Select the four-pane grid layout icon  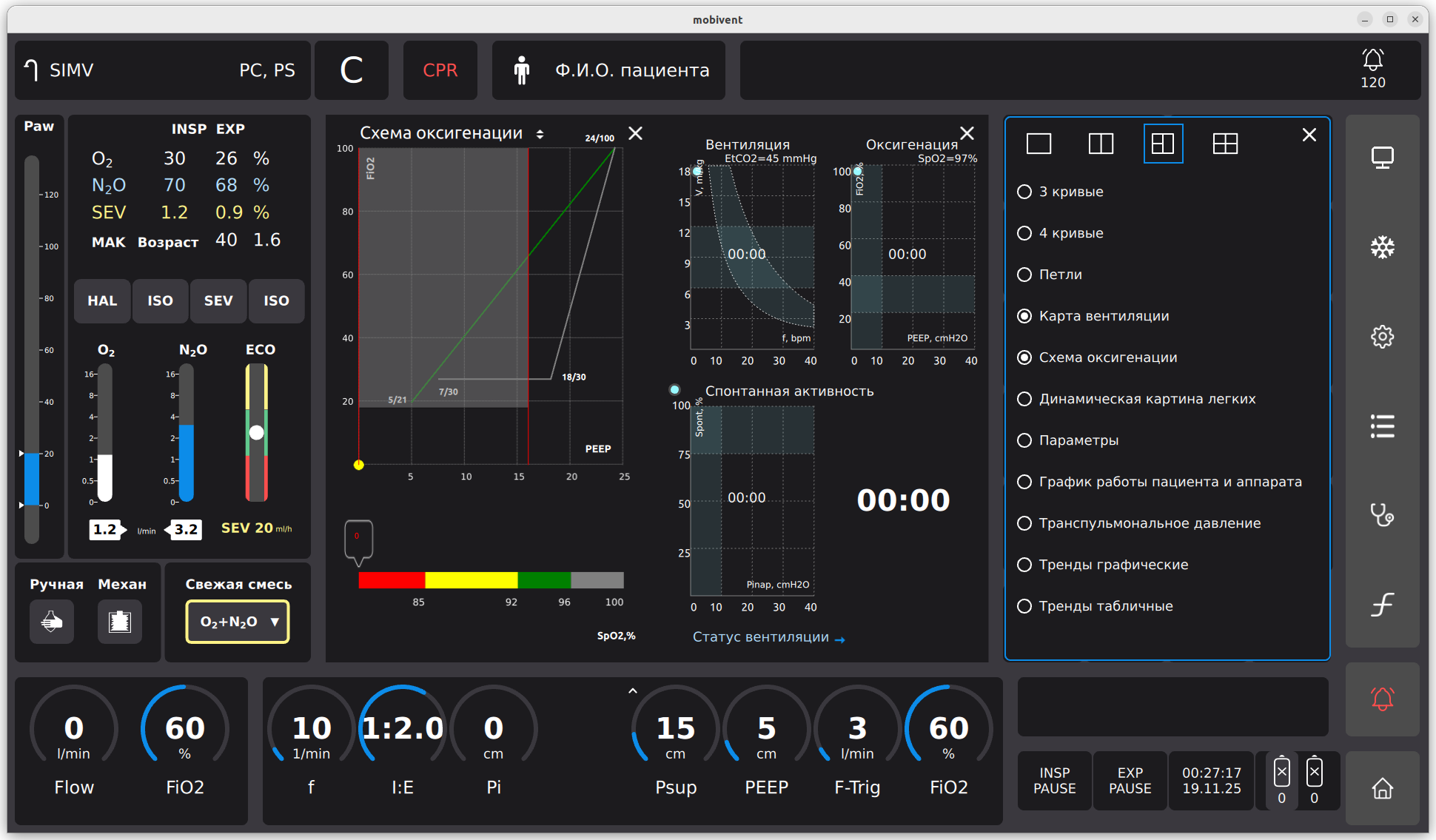1225,144
